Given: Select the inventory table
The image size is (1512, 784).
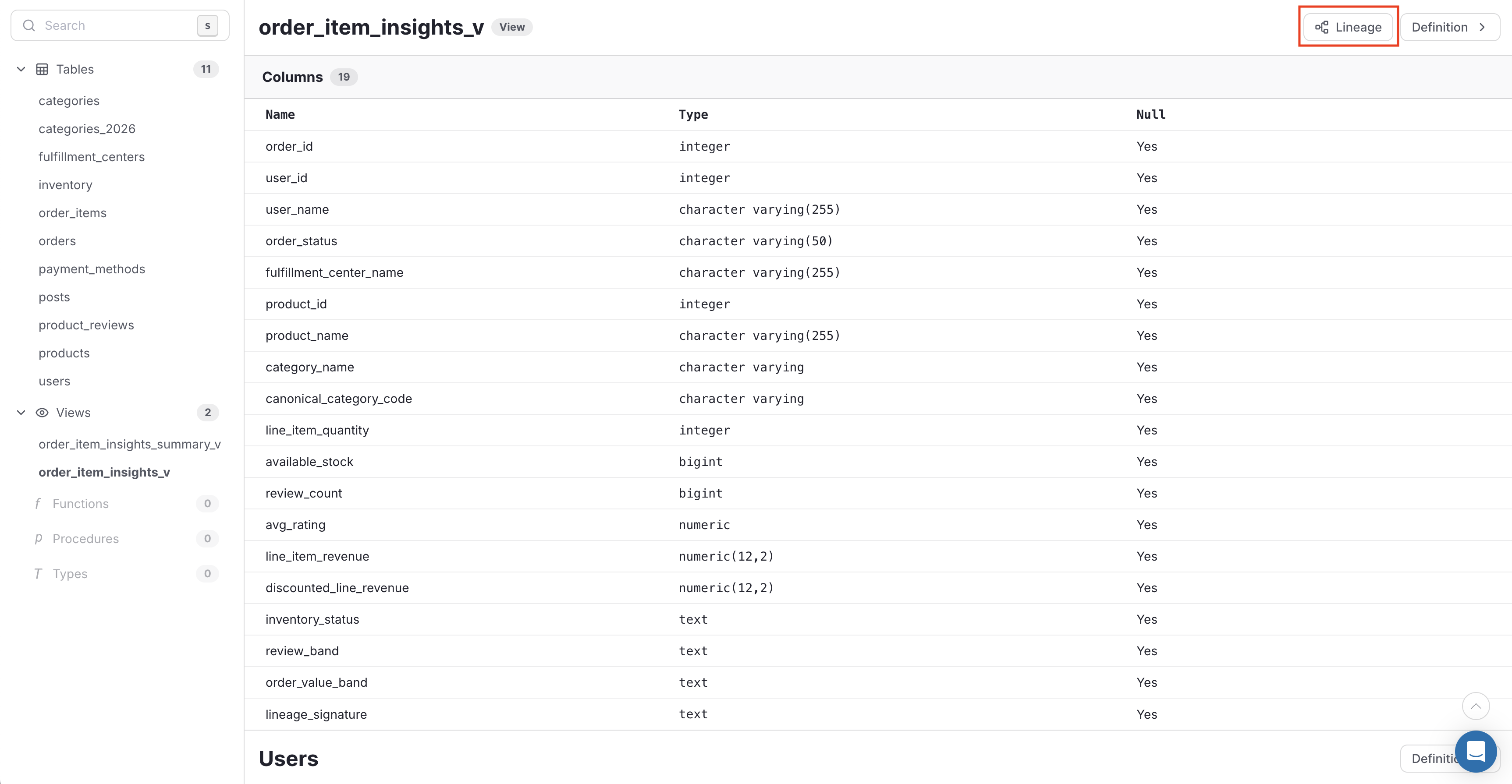Looking at the screenshot, I should tap(65, 185).
